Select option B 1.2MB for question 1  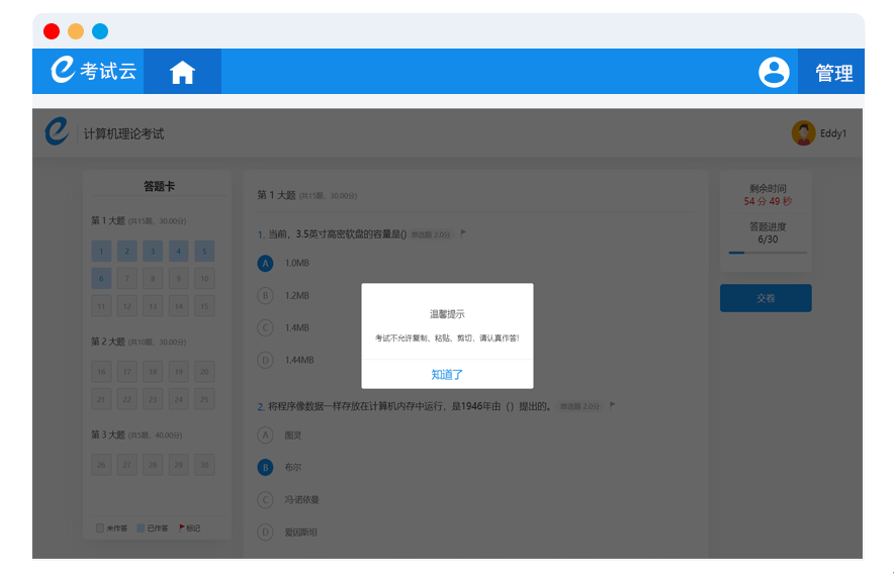[265, 295]
